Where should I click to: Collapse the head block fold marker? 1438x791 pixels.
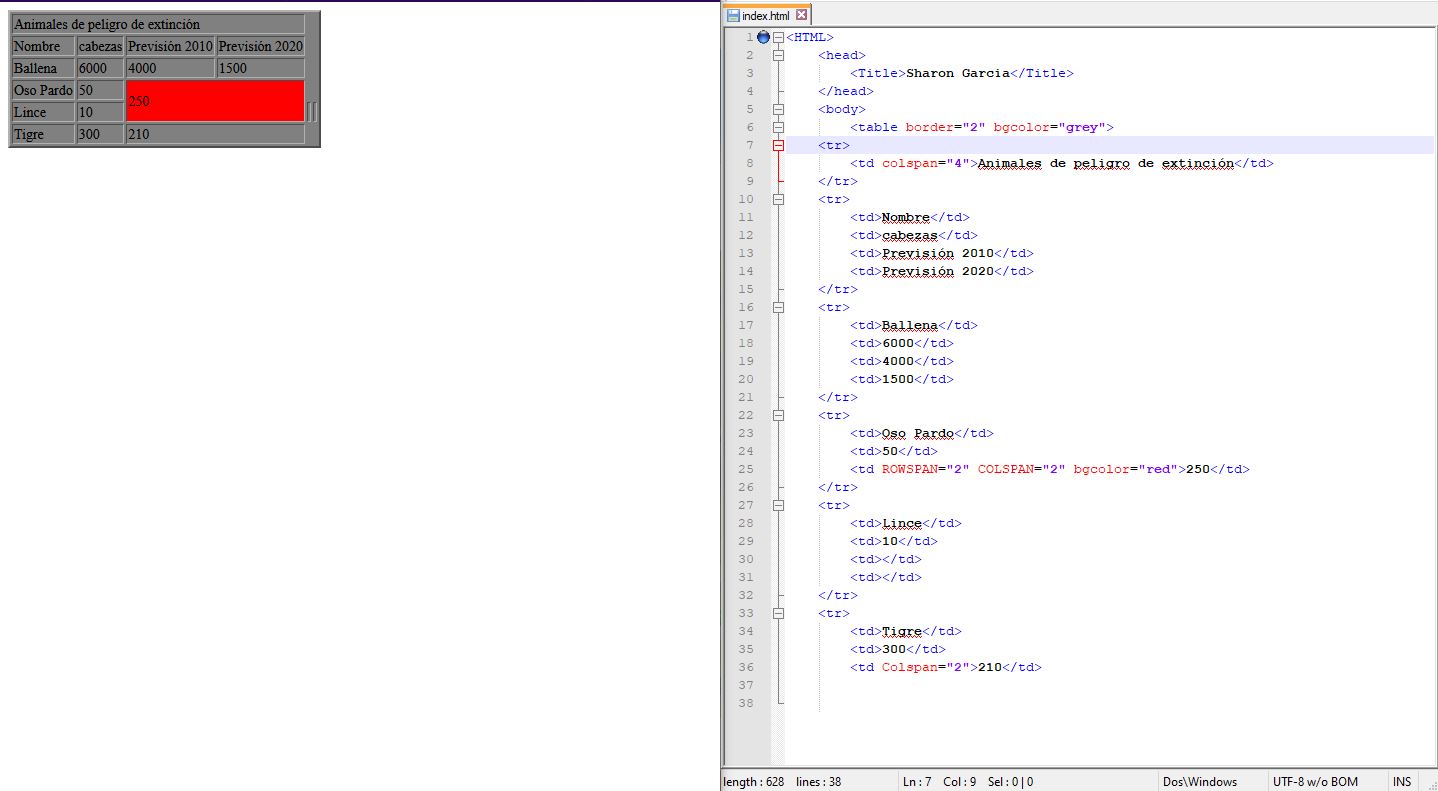778,55
